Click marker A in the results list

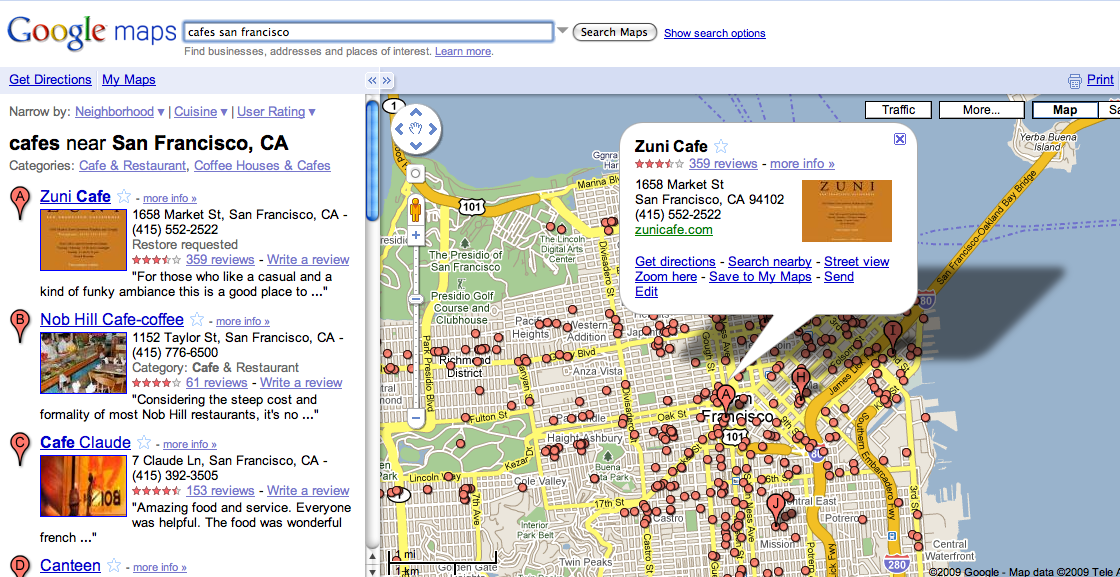click(21, 203)
